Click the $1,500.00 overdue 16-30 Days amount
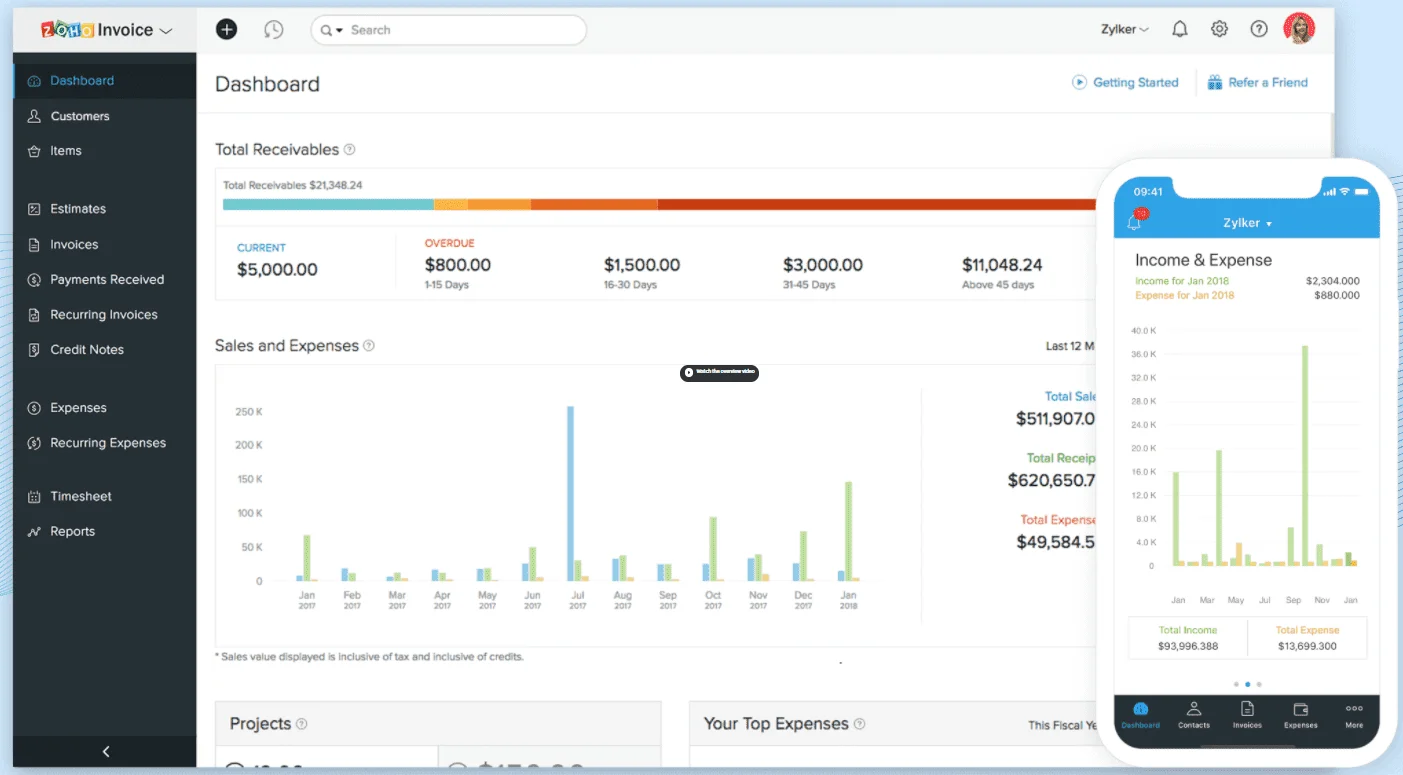1403x775 pixels. (x=642, y=265)
